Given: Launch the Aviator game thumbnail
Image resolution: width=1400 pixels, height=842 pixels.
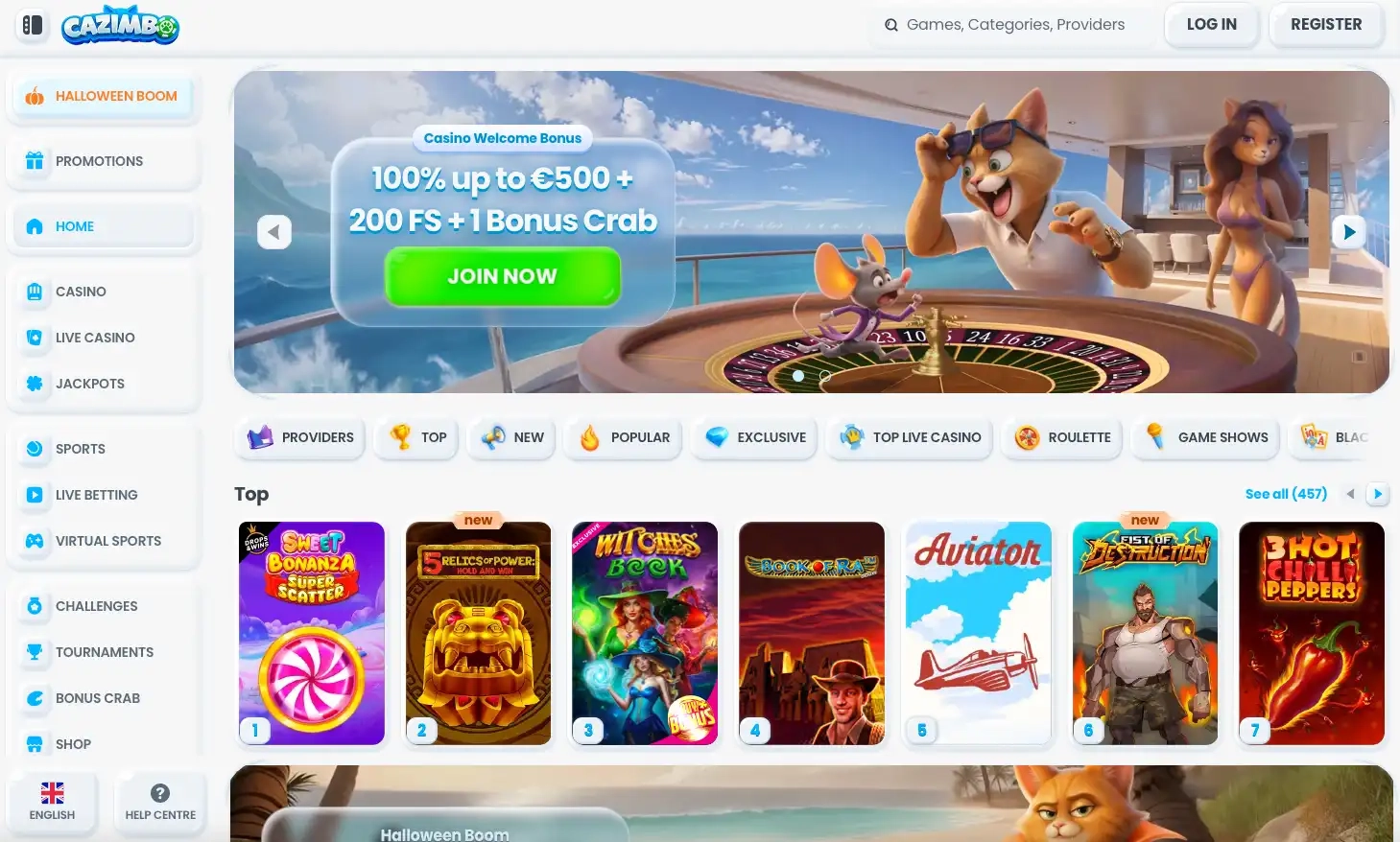Looking at the screenshot, I should click(x=979, y=633).
